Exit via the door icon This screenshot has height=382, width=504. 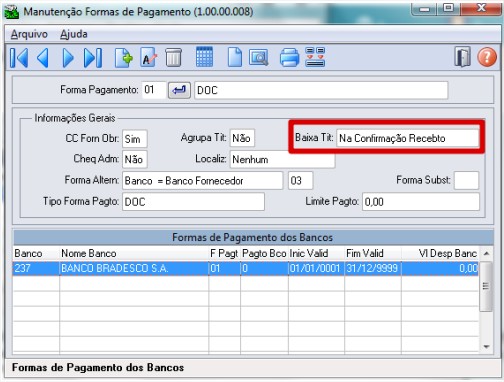click(463, 57)
